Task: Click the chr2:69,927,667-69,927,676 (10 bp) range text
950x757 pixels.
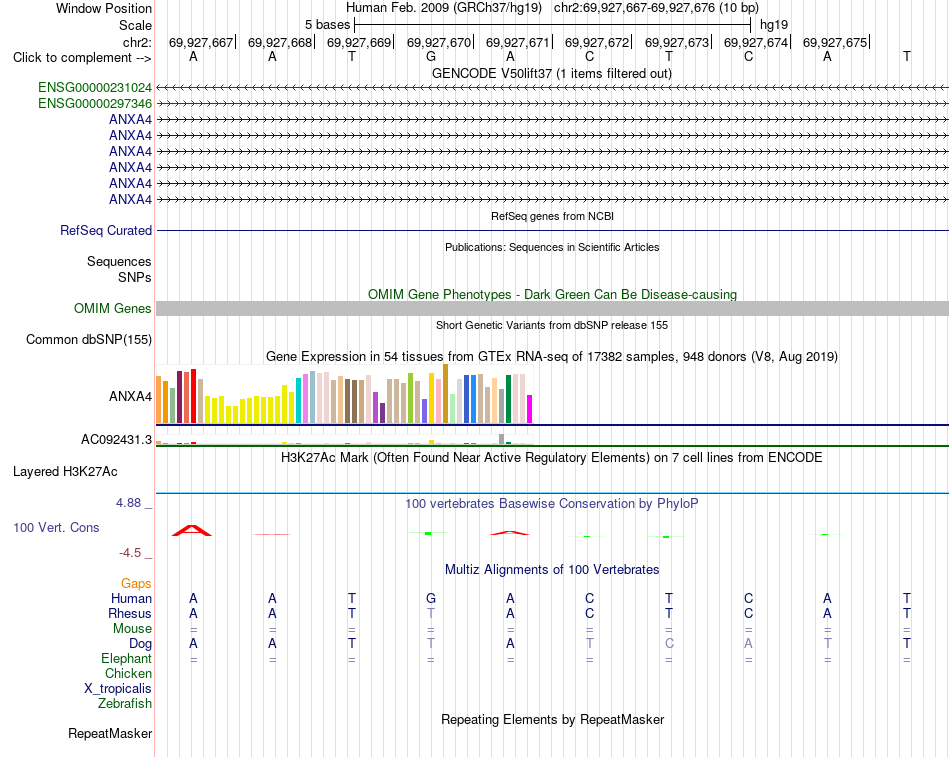Action: 656,8
